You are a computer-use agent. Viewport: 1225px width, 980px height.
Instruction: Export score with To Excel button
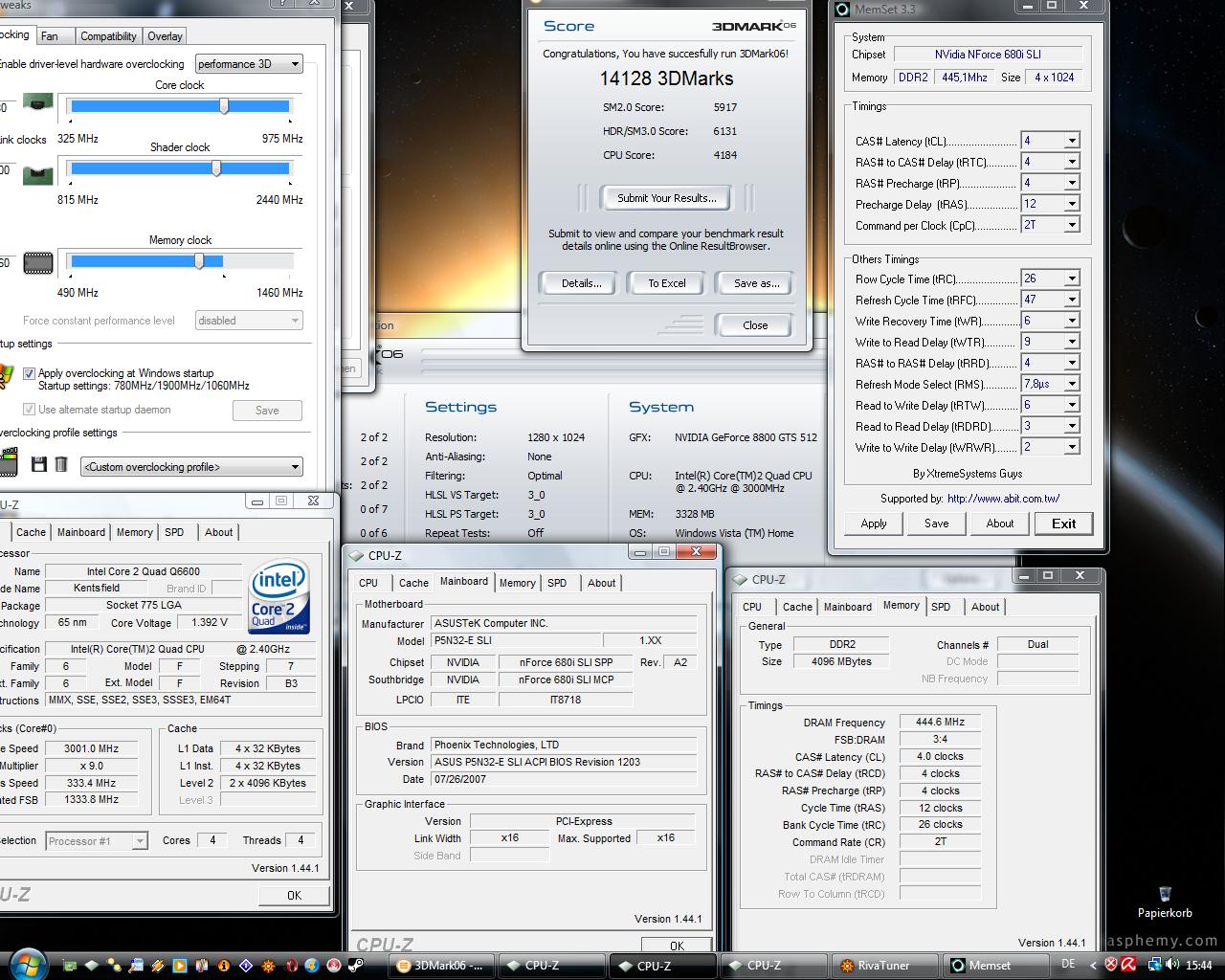coord(667,283)
